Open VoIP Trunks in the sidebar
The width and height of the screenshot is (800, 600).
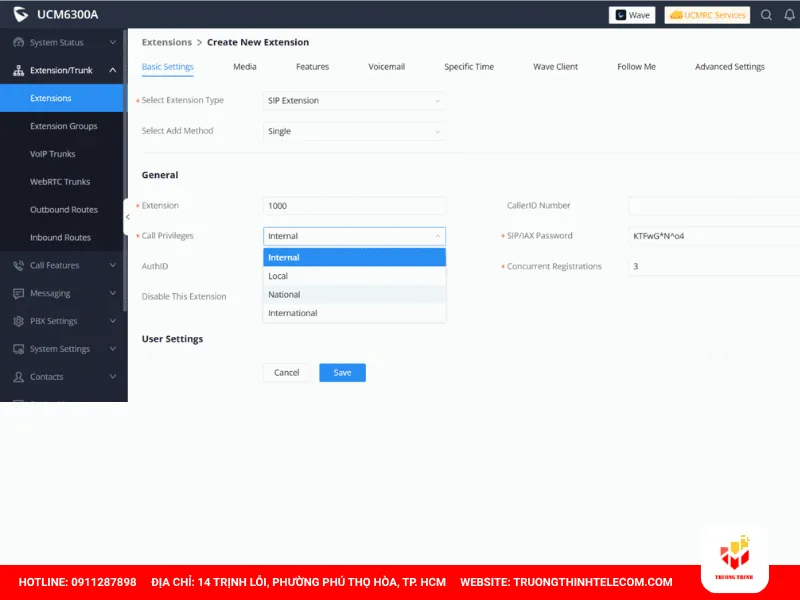coord(53,154)
